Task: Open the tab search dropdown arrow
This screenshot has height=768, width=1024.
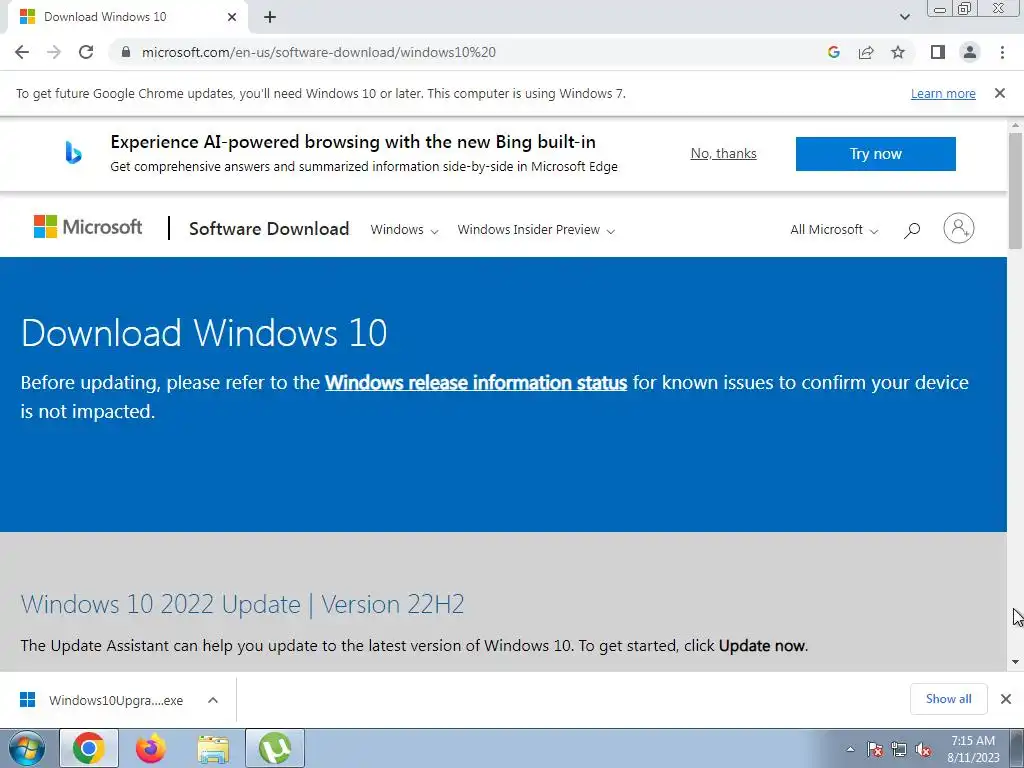Action: point(904,17)
